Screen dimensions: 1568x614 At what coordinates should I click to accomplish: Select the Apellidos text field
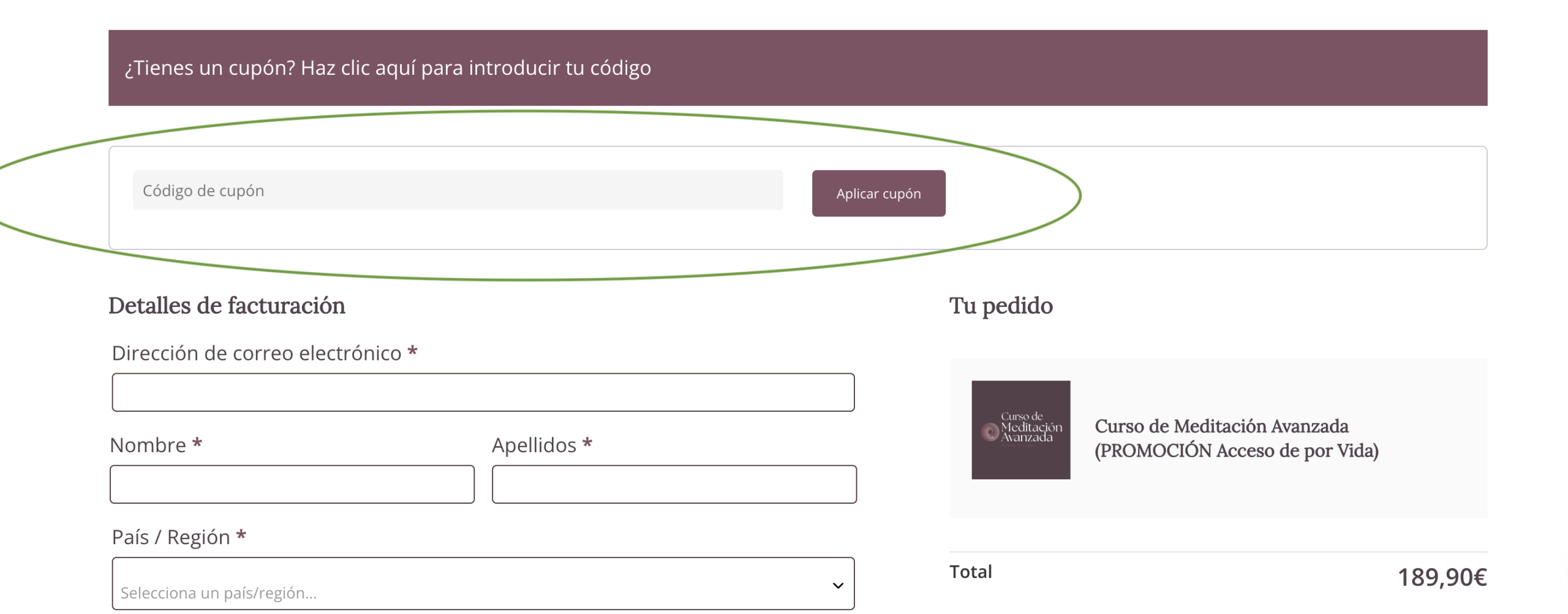click(x=674, y=484)
